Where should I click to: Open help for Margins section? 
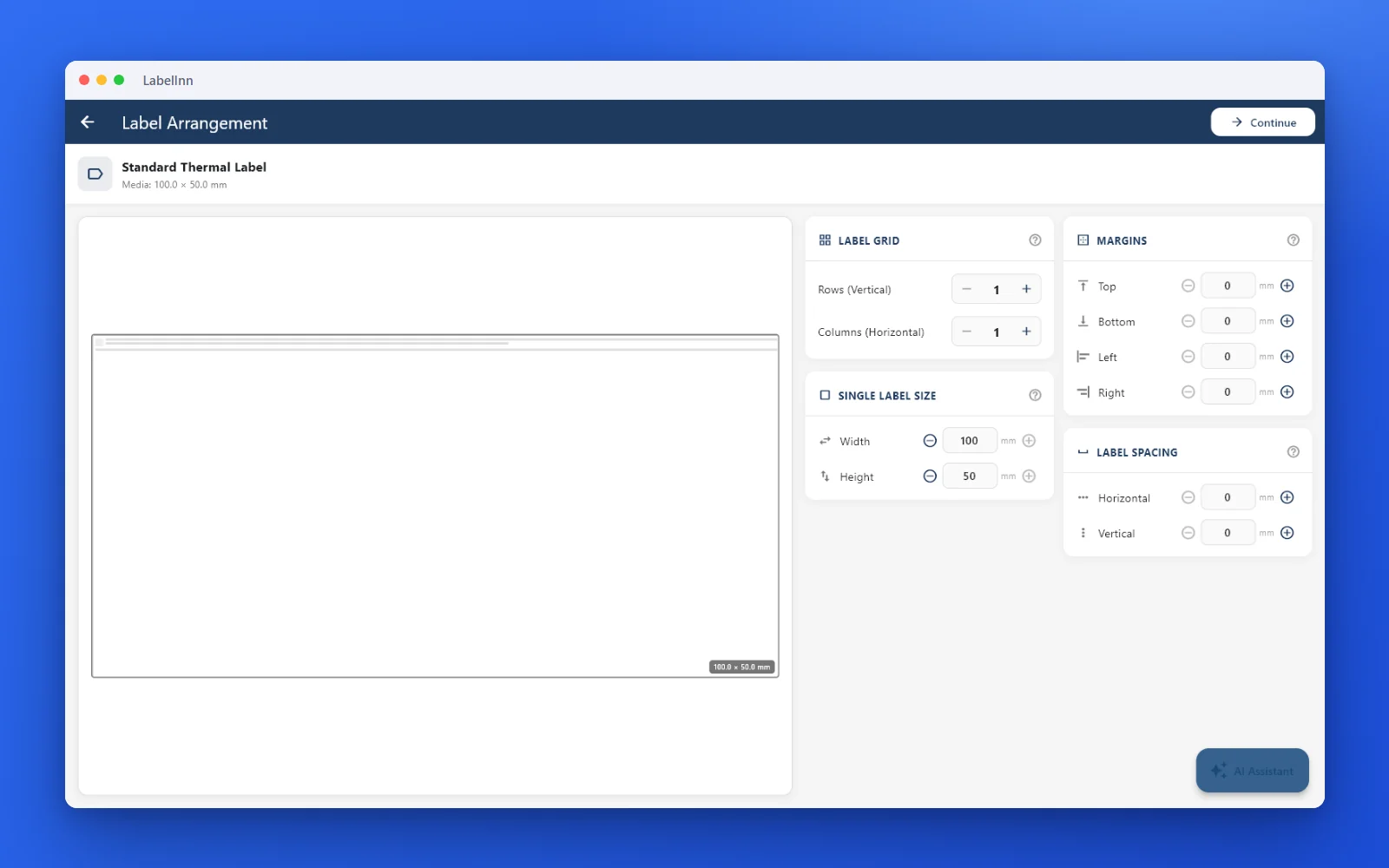click(1293, 240)
